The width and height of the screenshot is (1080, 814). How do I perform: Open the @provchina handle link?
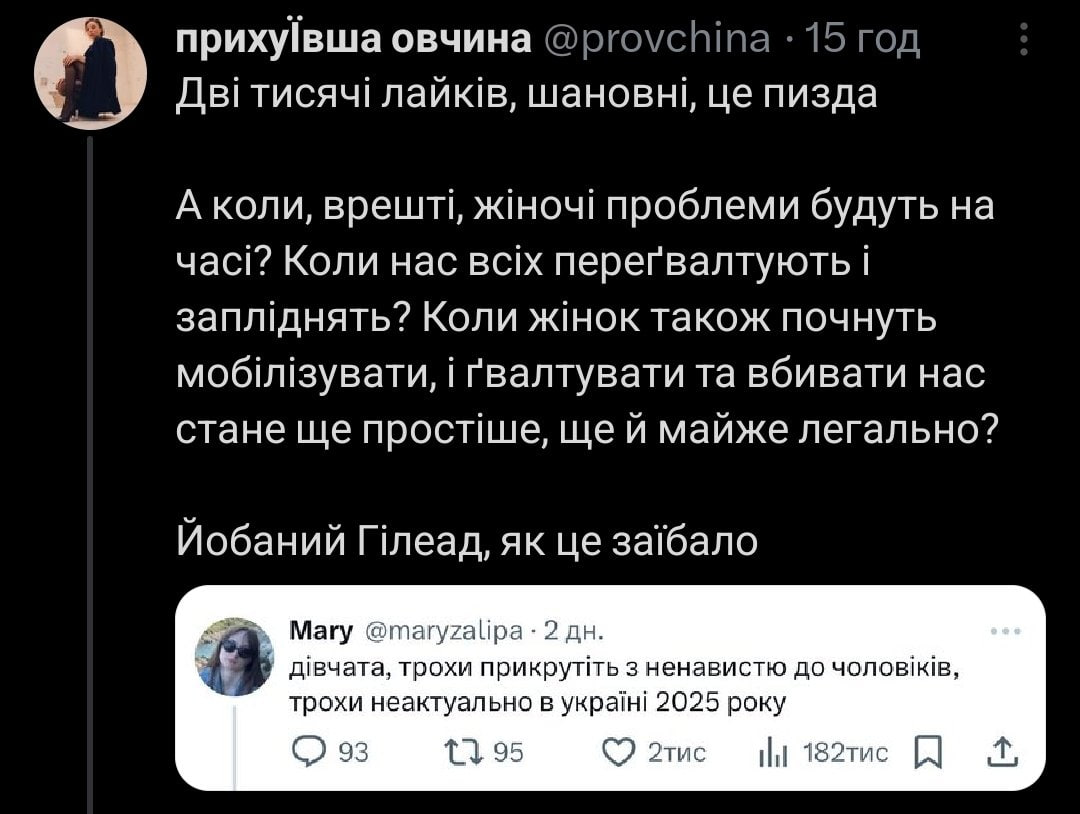(x=657, y=39)
